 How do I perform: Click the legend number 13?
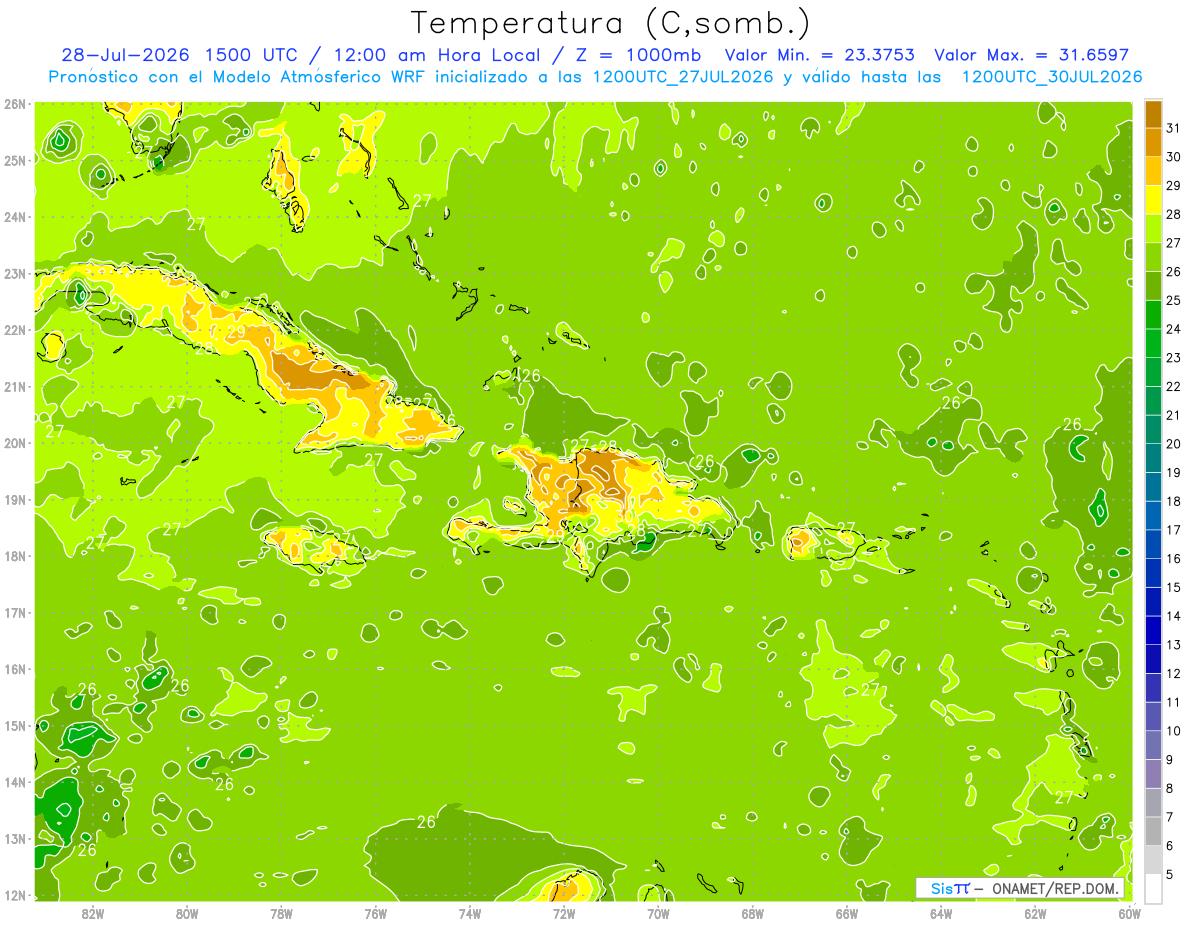(x=1174, y=645)
